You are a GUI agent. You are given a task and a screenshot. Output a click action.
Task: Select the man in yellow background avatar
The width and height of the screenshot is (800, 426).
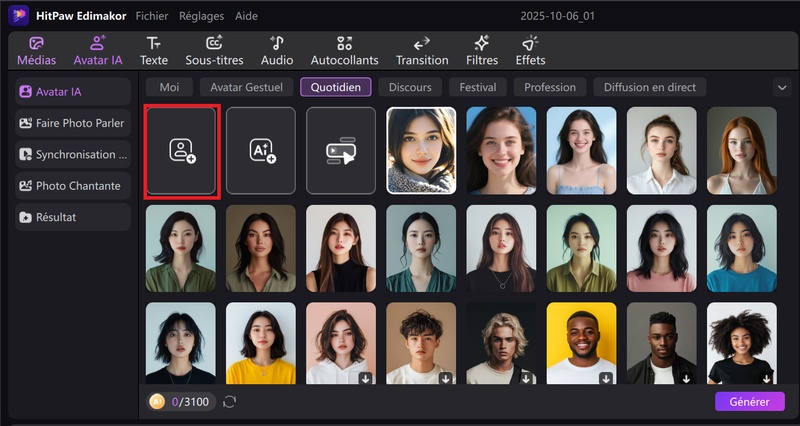point(581,344)
